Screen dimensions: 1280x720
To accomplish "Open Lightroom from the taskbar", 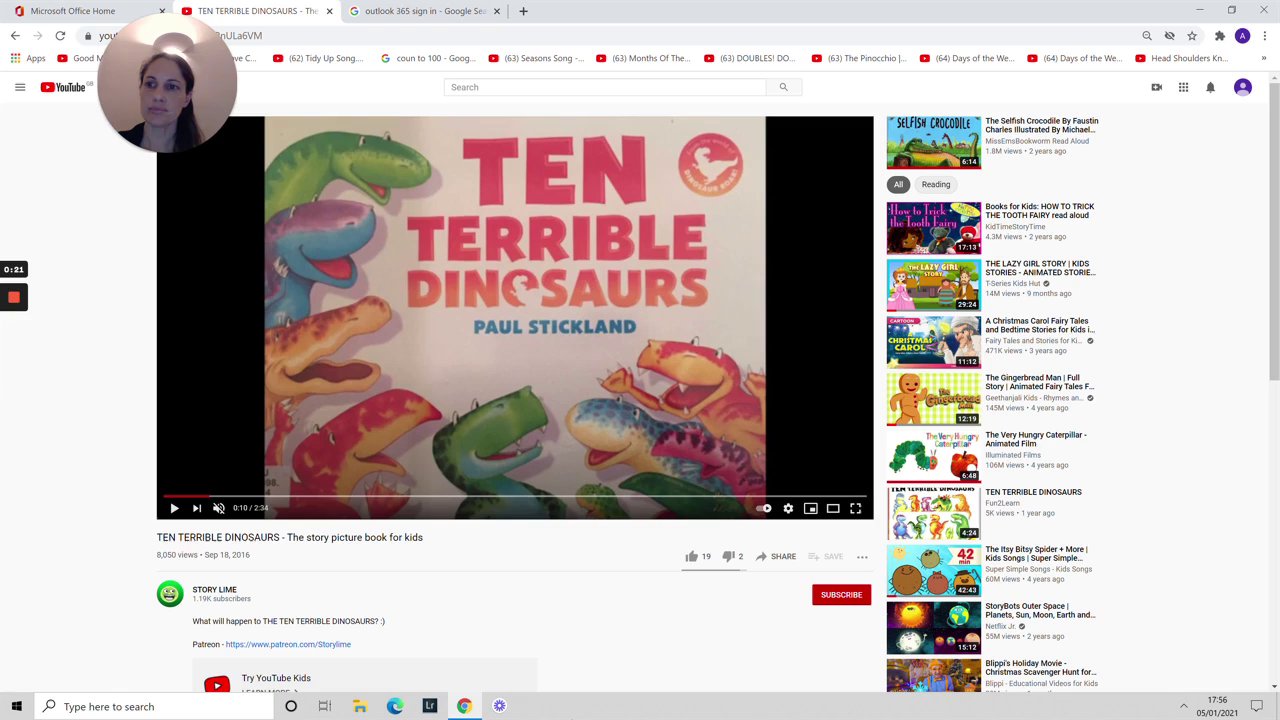I will pos(430,706).
